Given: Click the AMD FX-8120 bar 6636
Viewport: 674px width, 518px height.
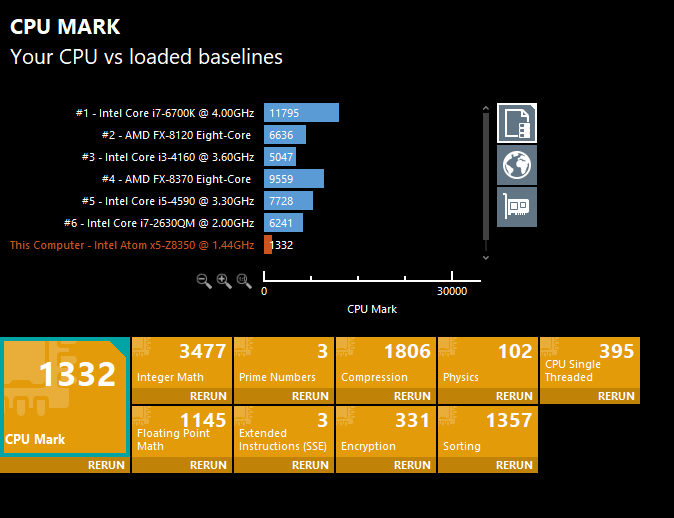Looking at the screenshot, I should pyautogui.click(x=285, y=135).
